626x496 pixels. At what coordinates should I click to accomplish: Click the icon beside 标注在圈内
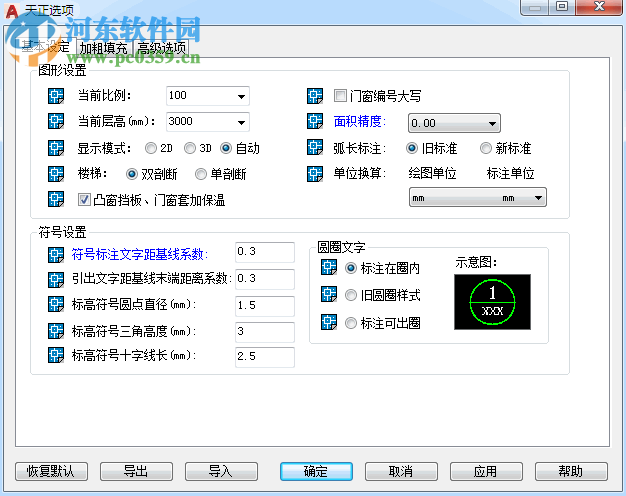pos(329,268)
